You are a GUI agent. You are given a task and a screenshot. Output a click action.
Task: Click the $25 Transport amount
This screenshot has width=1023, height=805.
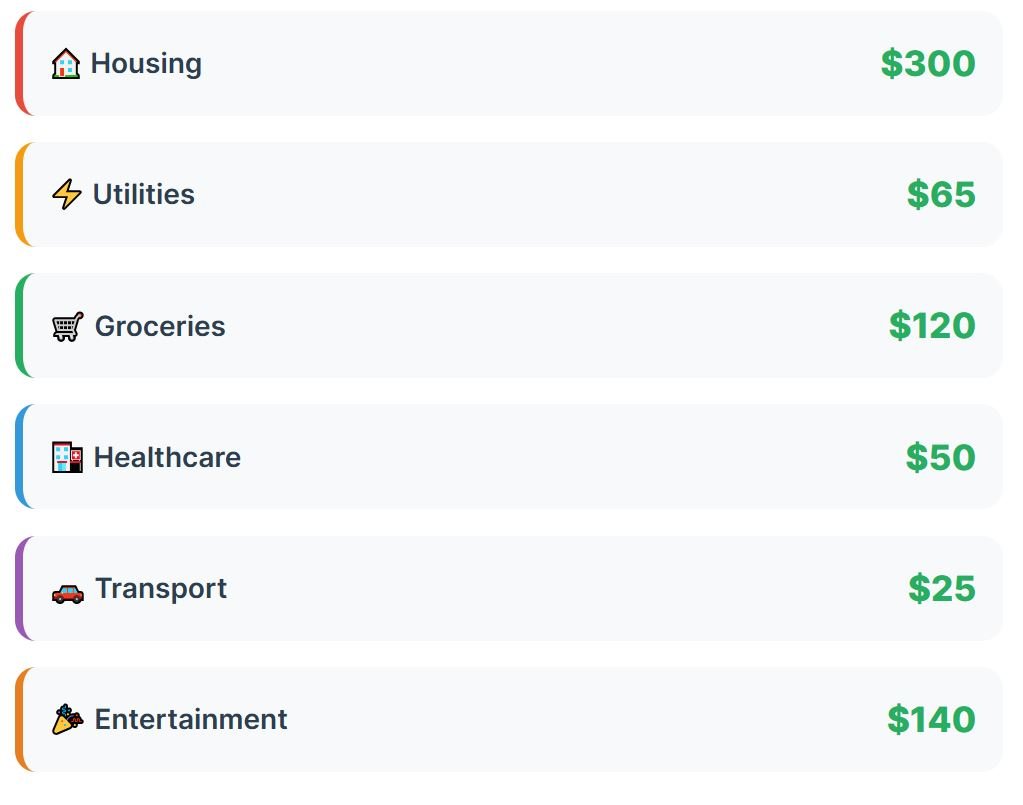point(941,588)
